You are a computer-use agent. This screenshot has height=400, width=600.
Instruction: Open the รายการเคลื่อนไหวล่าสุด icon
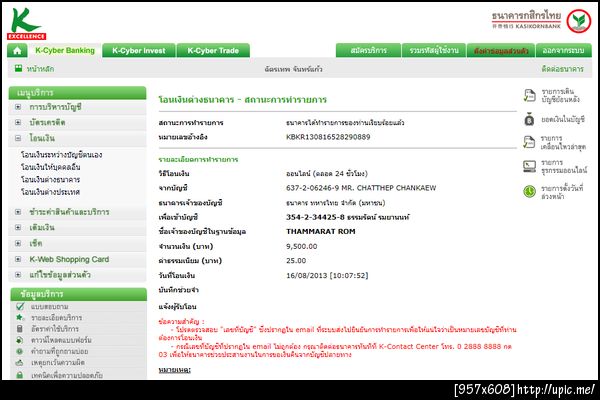(529, 142)
